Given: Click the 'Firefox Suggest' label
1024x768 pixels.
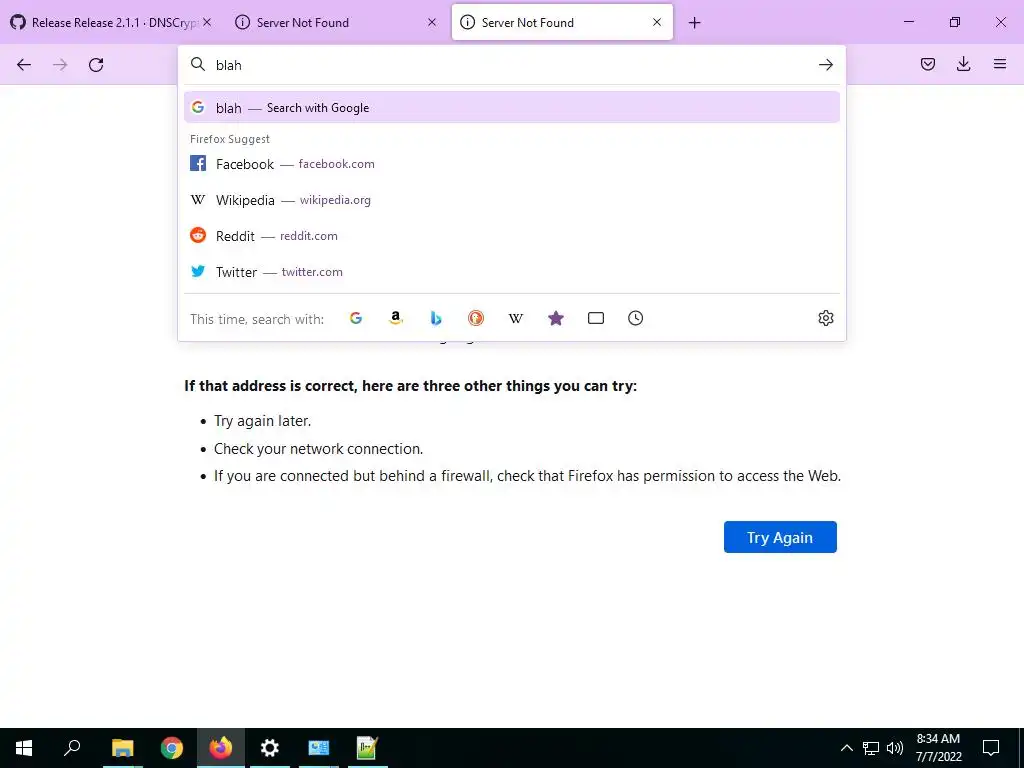Looking at the screenshot, I should pyautogui.click(x=230, y=139).
